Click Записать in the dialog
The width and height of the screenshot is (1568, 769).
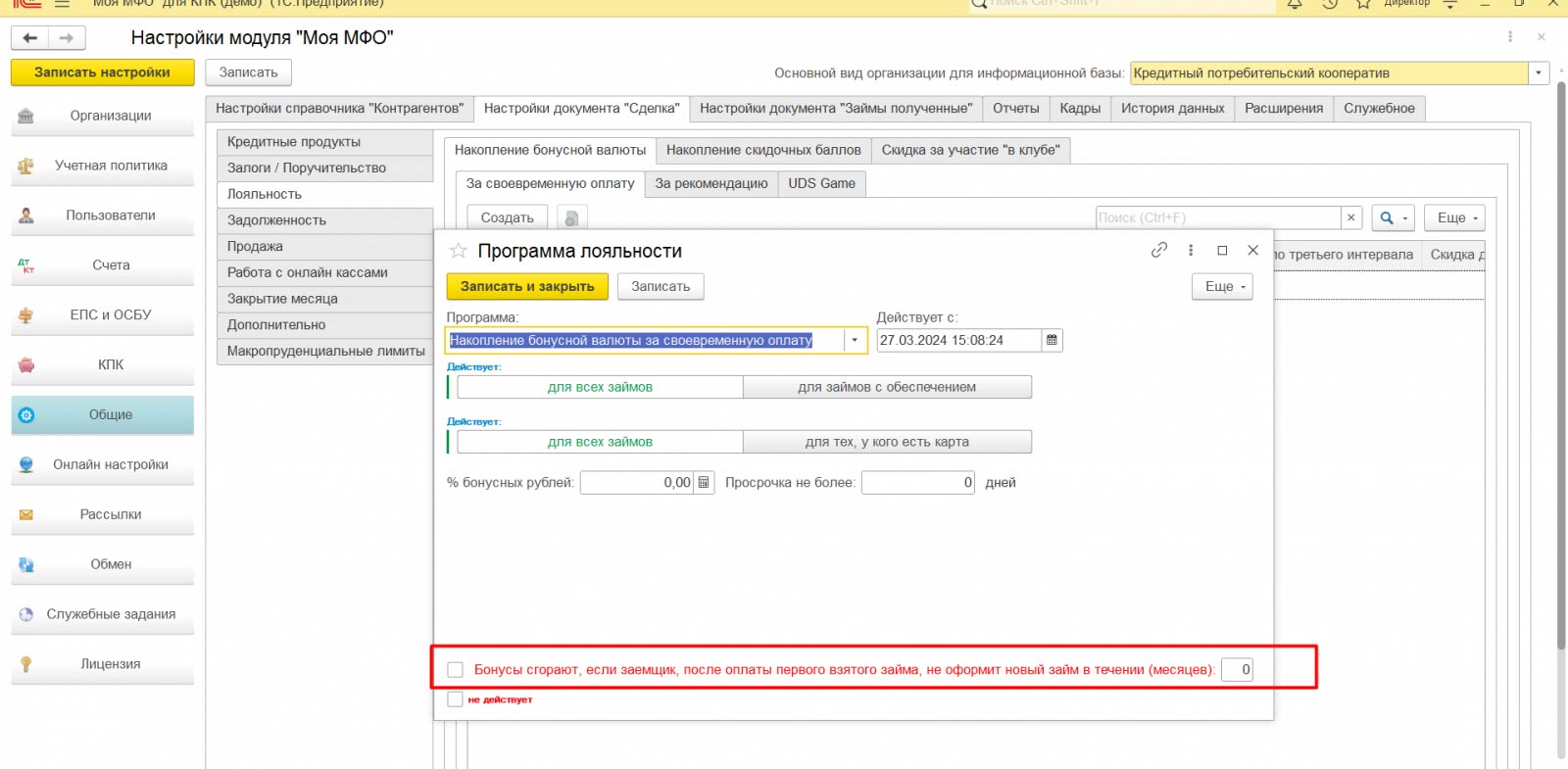coord(661,286)
